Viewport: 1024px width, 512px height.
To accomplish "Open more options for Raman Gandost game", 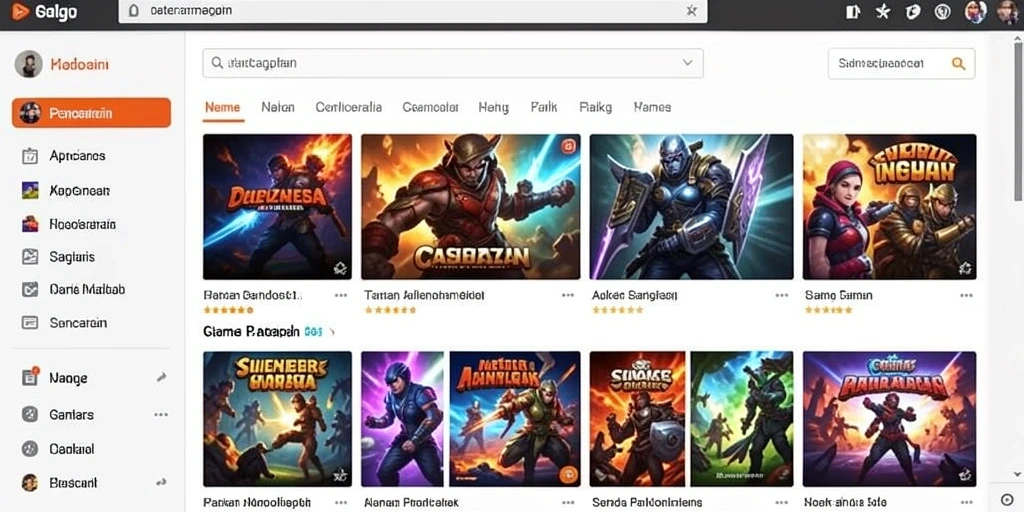I will coord(341,295).
